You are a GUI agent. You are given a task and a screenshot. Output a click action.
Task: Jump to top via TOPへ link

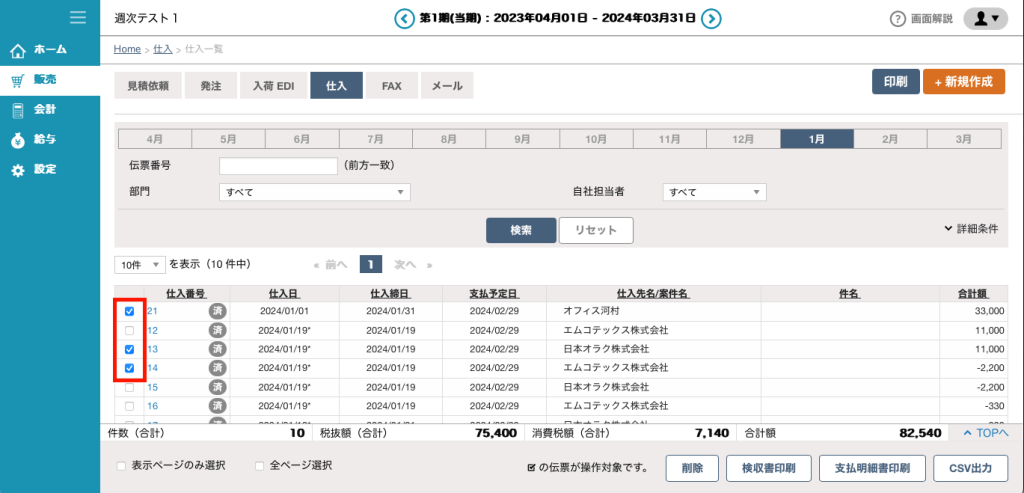986,432
